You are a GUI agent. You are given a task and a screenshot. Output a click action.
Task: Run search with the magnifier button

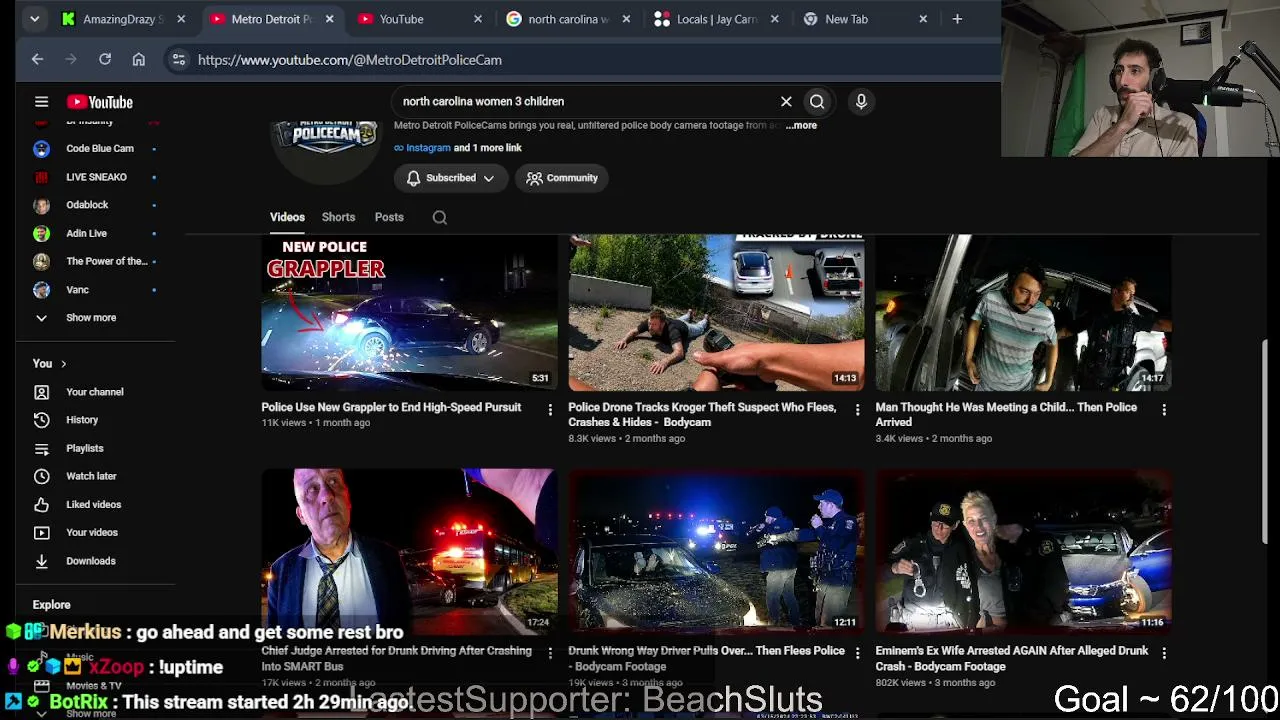pyautogui.click(x=817, y=101)
